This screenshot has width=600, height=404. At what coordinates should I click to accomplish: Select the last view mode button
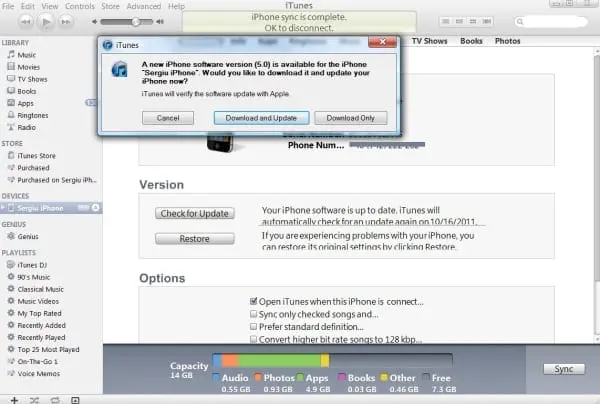[x=487, y=21]
